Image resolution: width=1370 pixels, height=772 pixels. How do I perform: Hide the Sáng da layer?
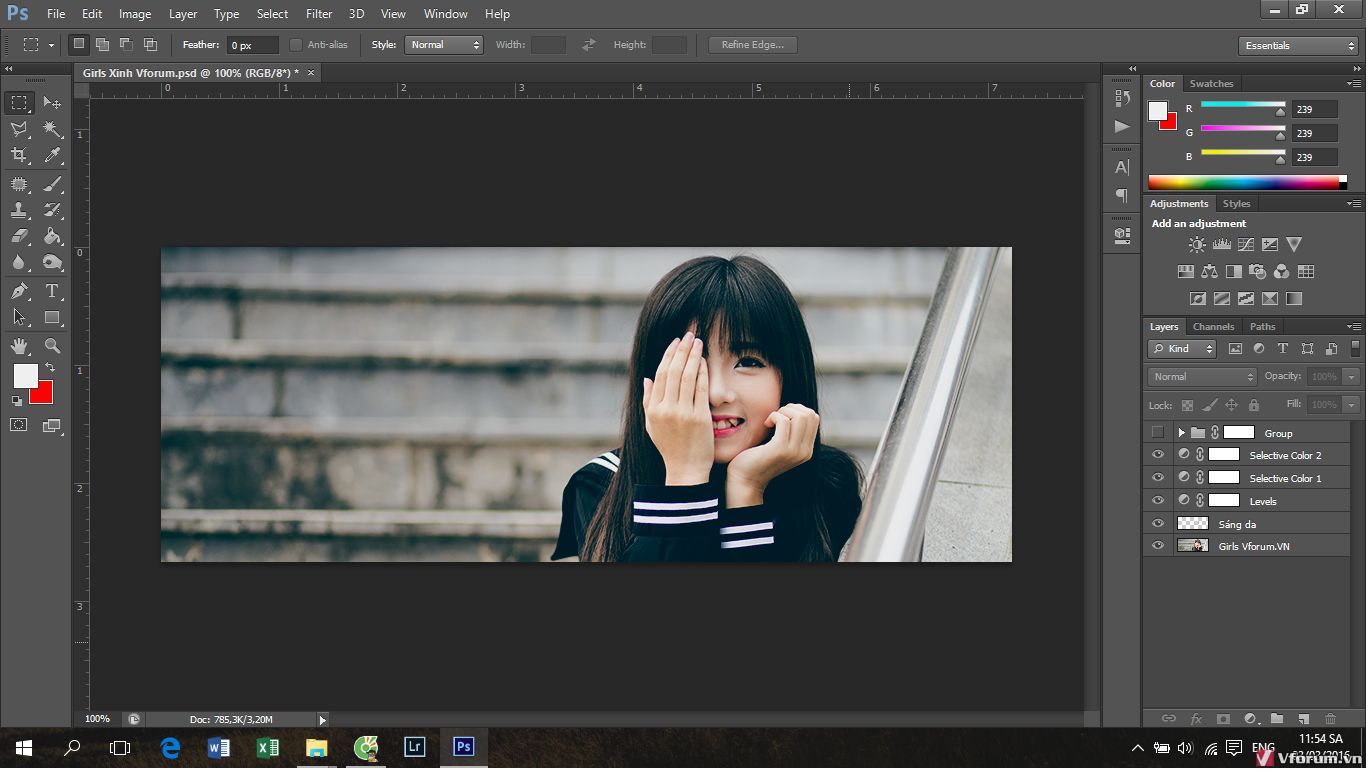coord(1158,523)
